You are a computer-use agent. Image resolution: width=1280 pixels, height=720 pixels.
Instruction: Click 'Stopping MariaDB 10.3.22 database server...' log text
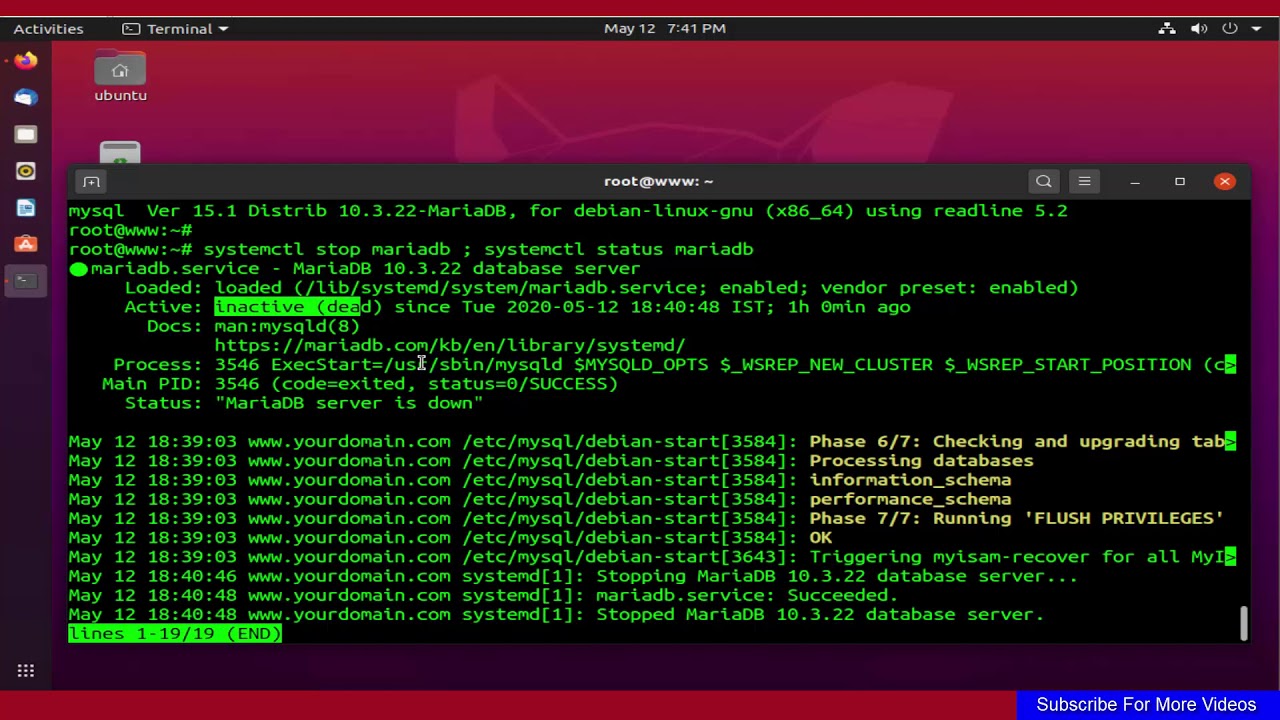click(x=837, y=576)
